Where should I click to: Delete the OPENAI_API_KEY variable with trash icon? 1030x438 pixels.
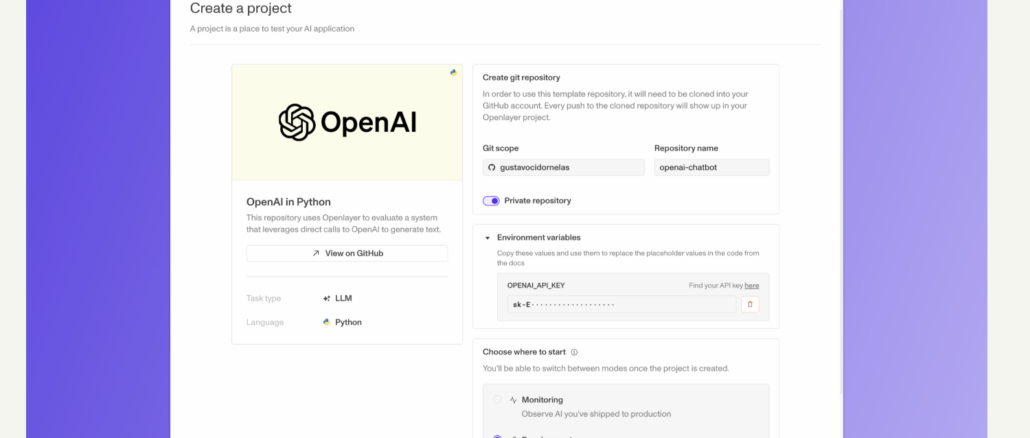(x=750, y=304)
